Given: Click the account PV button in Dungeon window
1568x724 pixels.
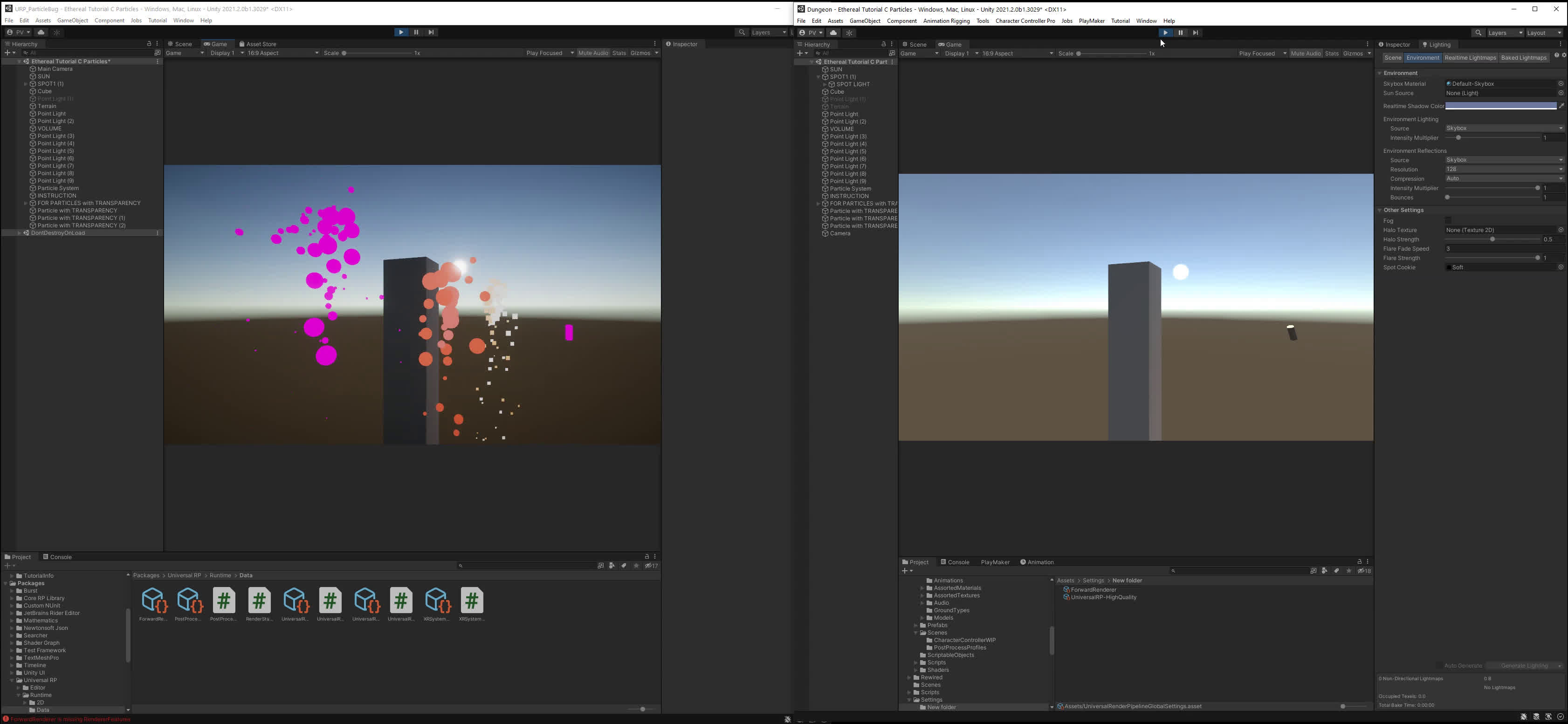Looking at the screenshot, I should click(811, 33).
